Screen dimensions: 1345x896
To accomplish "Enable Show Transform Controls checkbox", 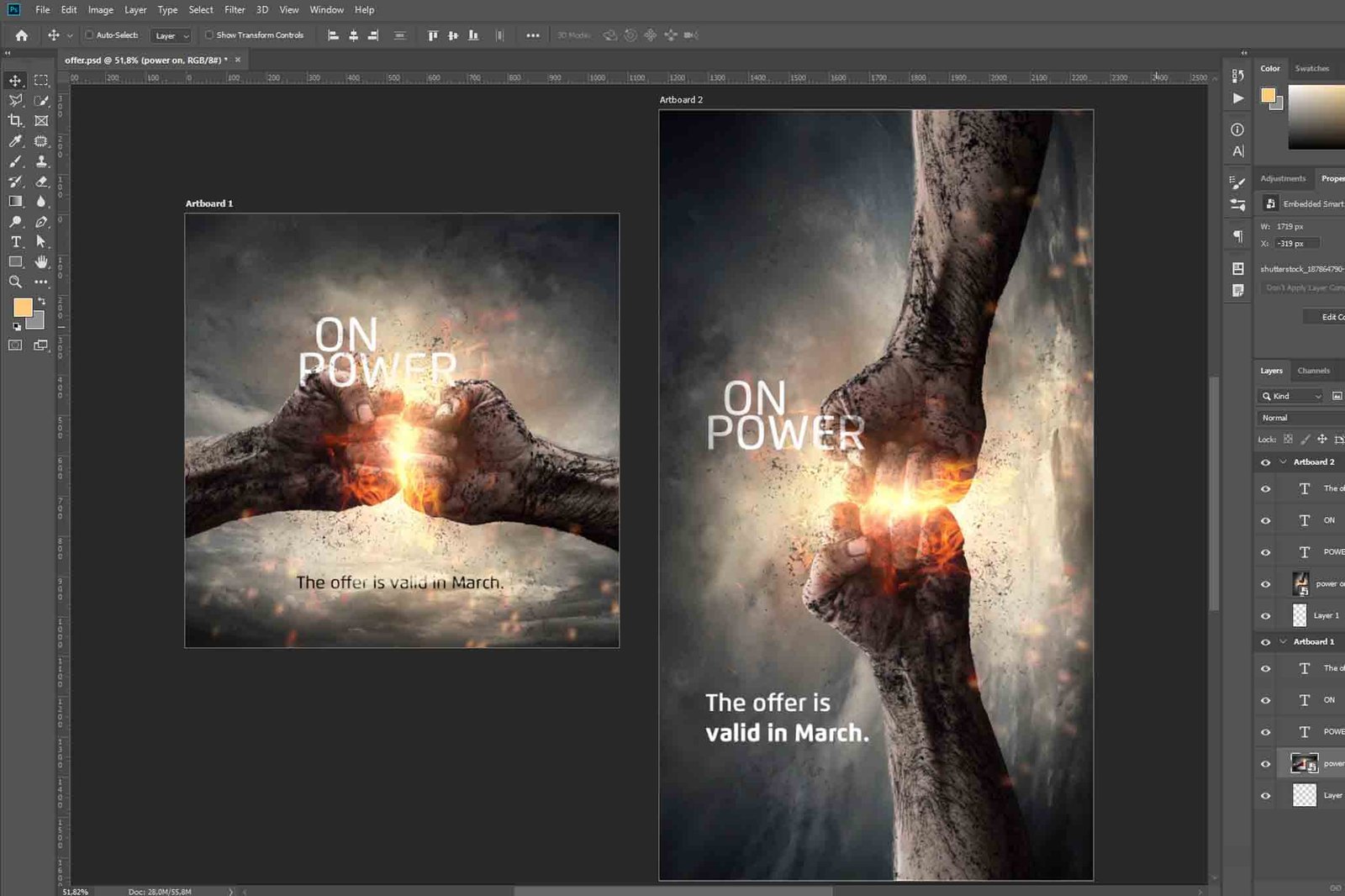I will tap(209, 35).
